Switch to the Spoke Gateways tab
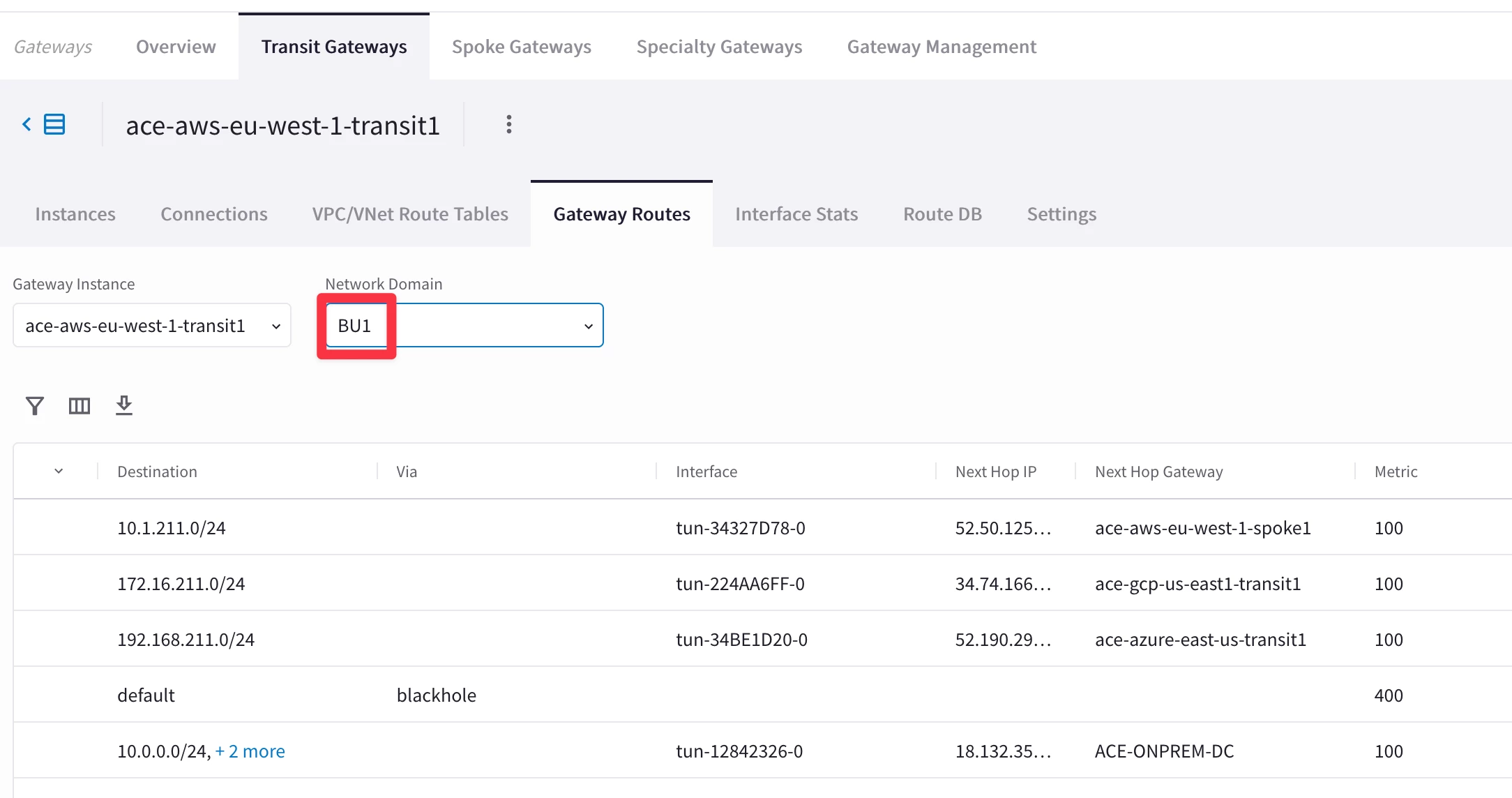 click(x=521, y=47)
